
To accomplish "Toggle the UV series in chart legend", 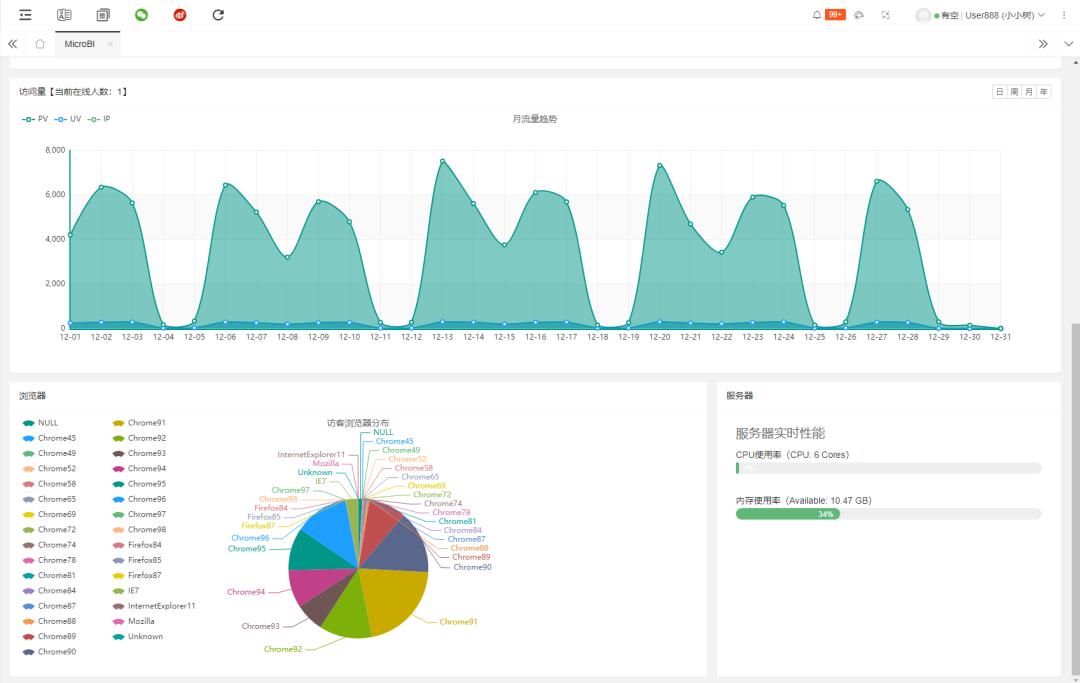I will pos(68,119).
